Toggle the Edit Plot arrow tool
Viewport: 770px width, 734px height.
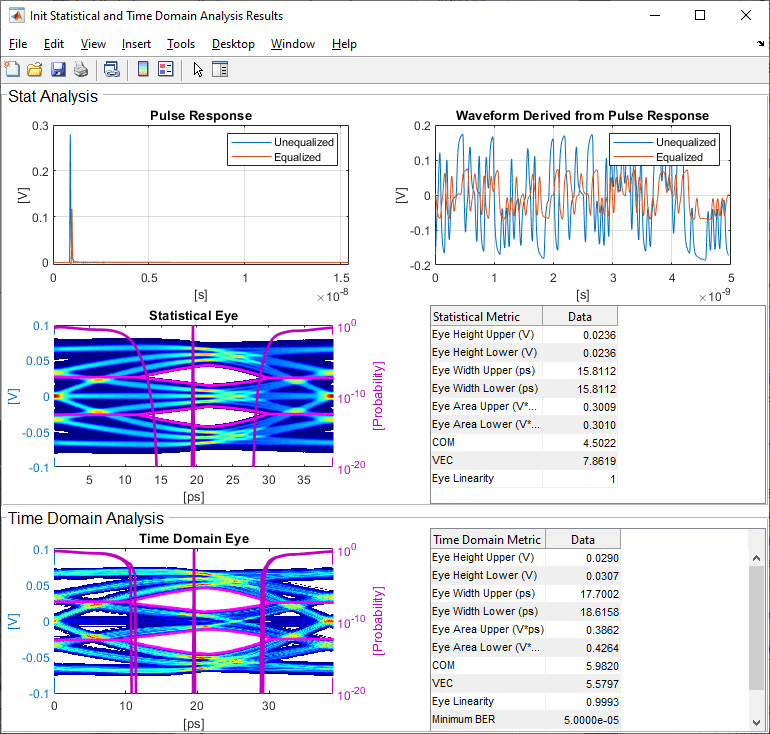[x=198, y=69]
